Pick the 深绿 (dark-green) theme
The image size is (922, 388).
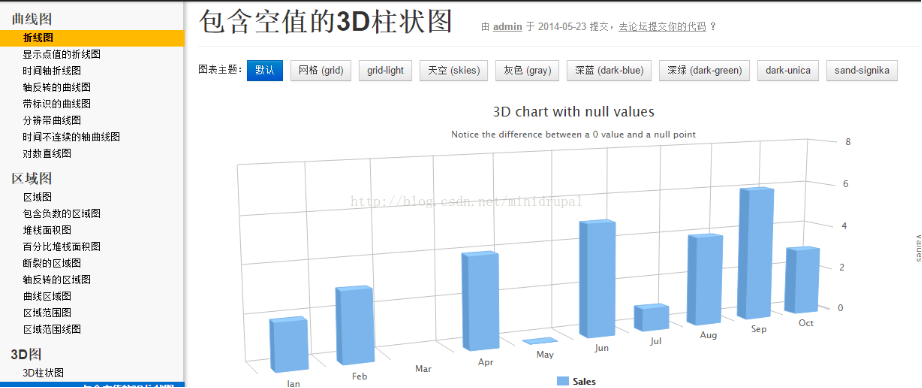click(704, 71)
